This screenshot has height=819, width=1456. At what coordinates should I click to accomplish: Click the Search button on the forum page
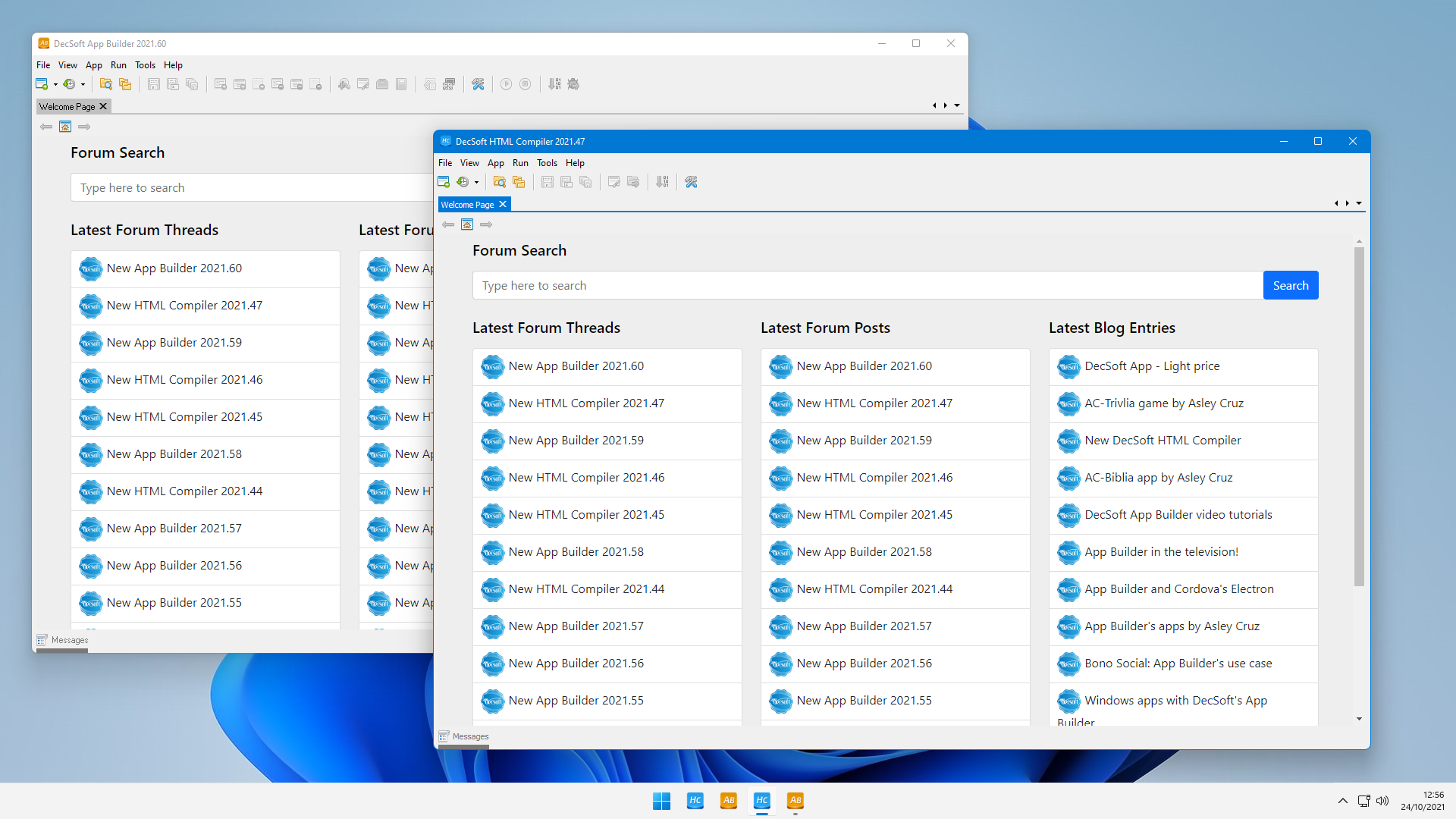click(1290, 285)
